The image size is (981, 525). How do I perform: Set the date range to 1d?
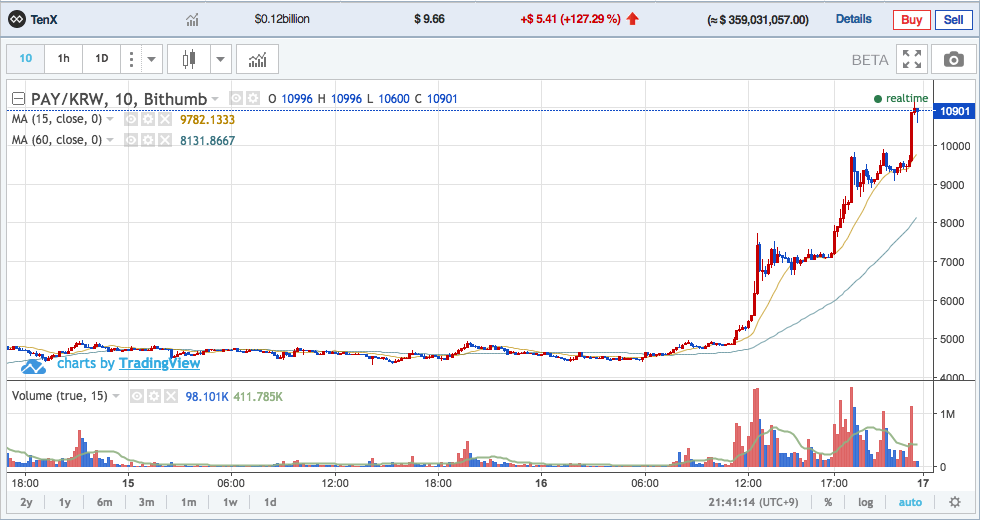pos(270,502)
